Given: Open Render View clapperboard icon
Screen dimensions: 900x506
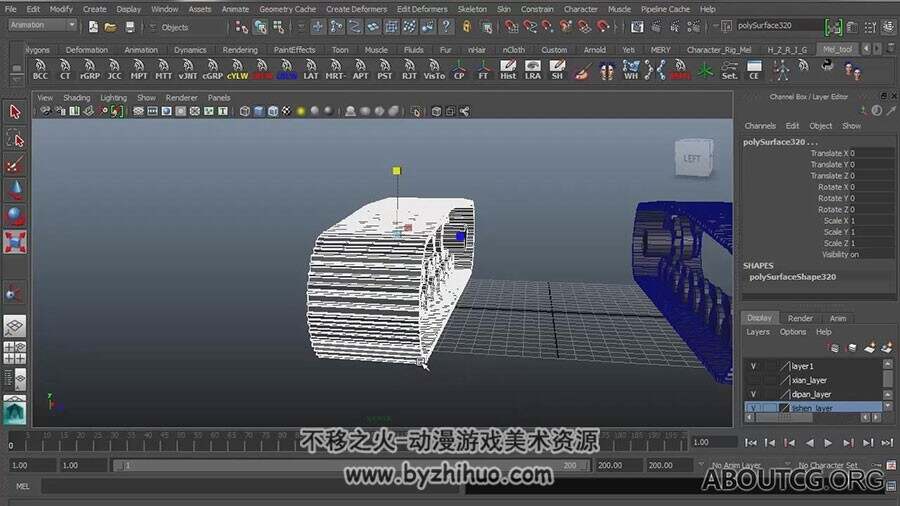Looking at the screenshot, I should [x=637, y=26].
